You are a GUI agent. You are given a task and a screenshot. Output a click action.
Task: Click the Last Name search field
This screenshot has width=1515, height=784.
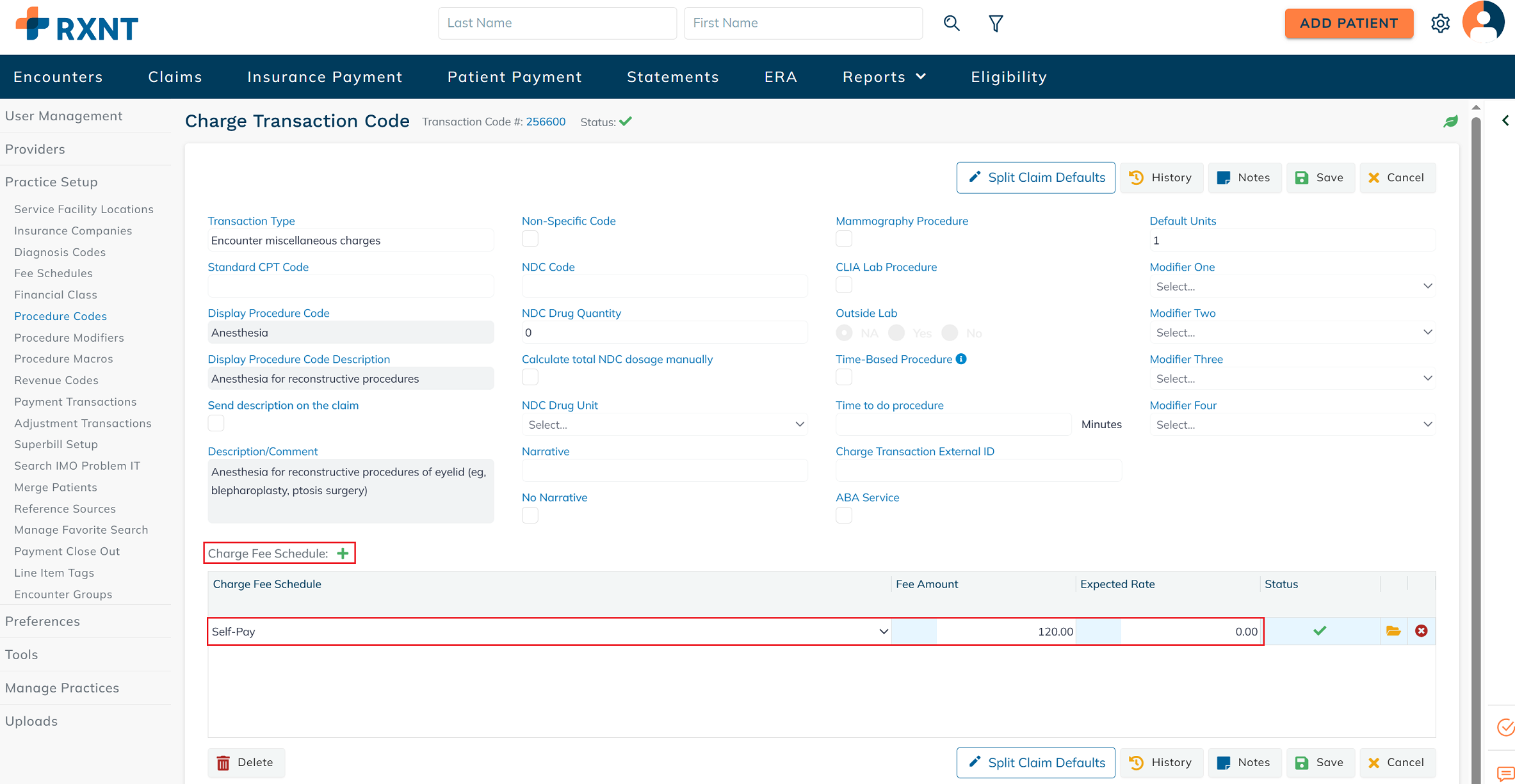(557, 24)
